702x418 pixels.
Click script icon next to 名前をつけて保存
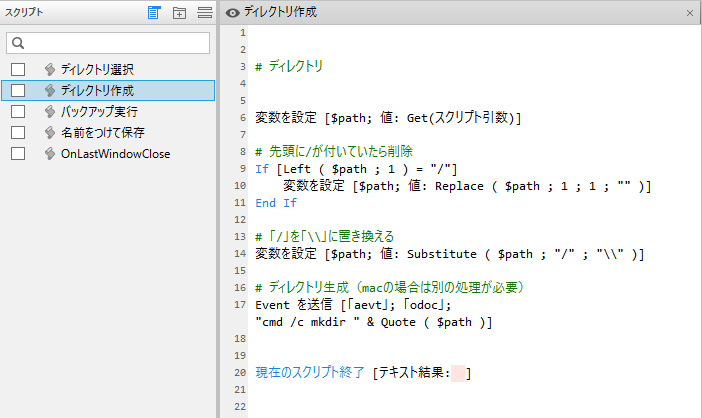click(50, 132)
